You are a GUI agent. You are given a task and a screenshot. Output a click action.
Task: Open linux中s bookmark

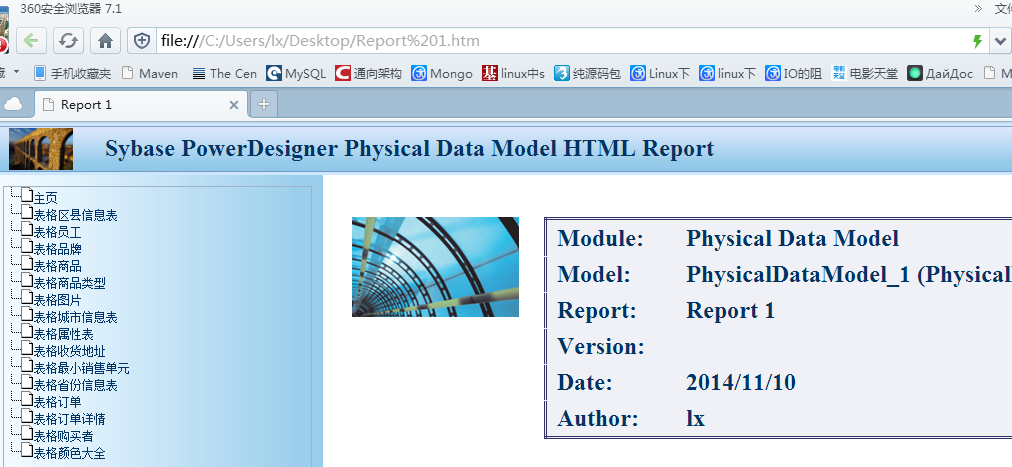pos(513,74)
